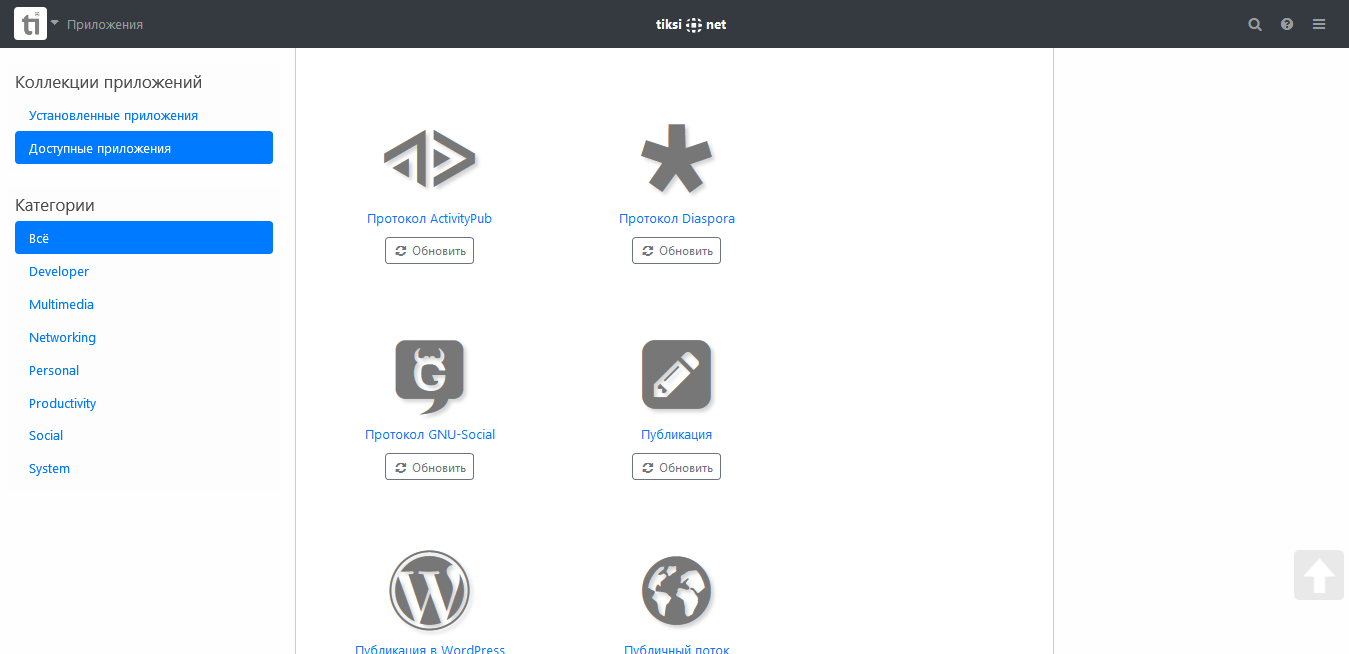Open the Протокол GNU-Social link

(430, 435)
